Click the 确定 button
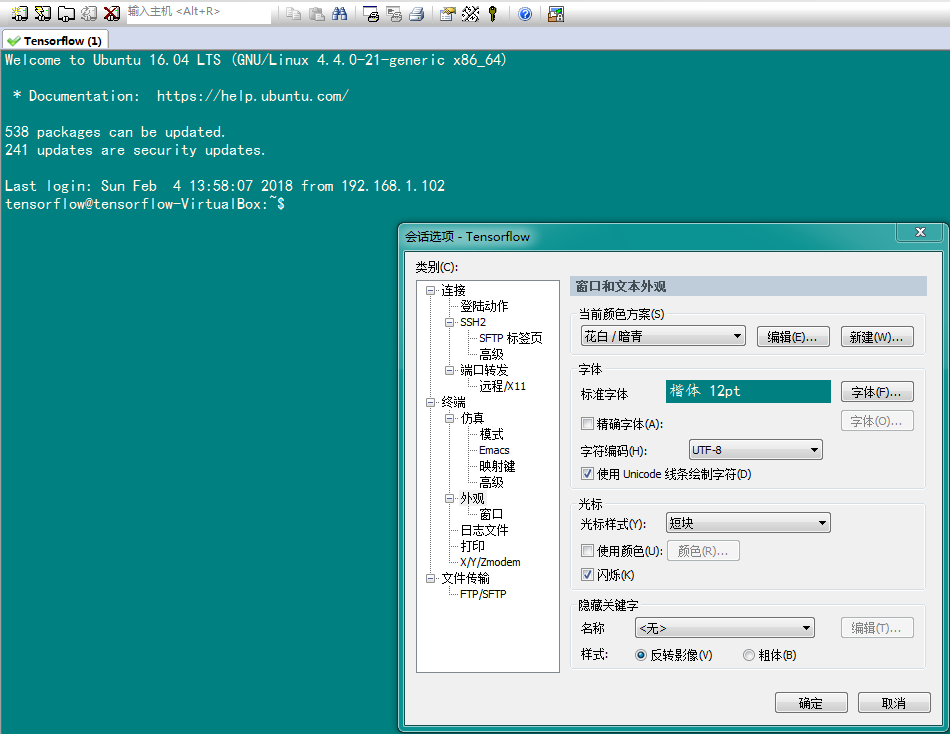The width and height of the screenshot is (950, 734). pyautogui.click(x=811, y=703)
